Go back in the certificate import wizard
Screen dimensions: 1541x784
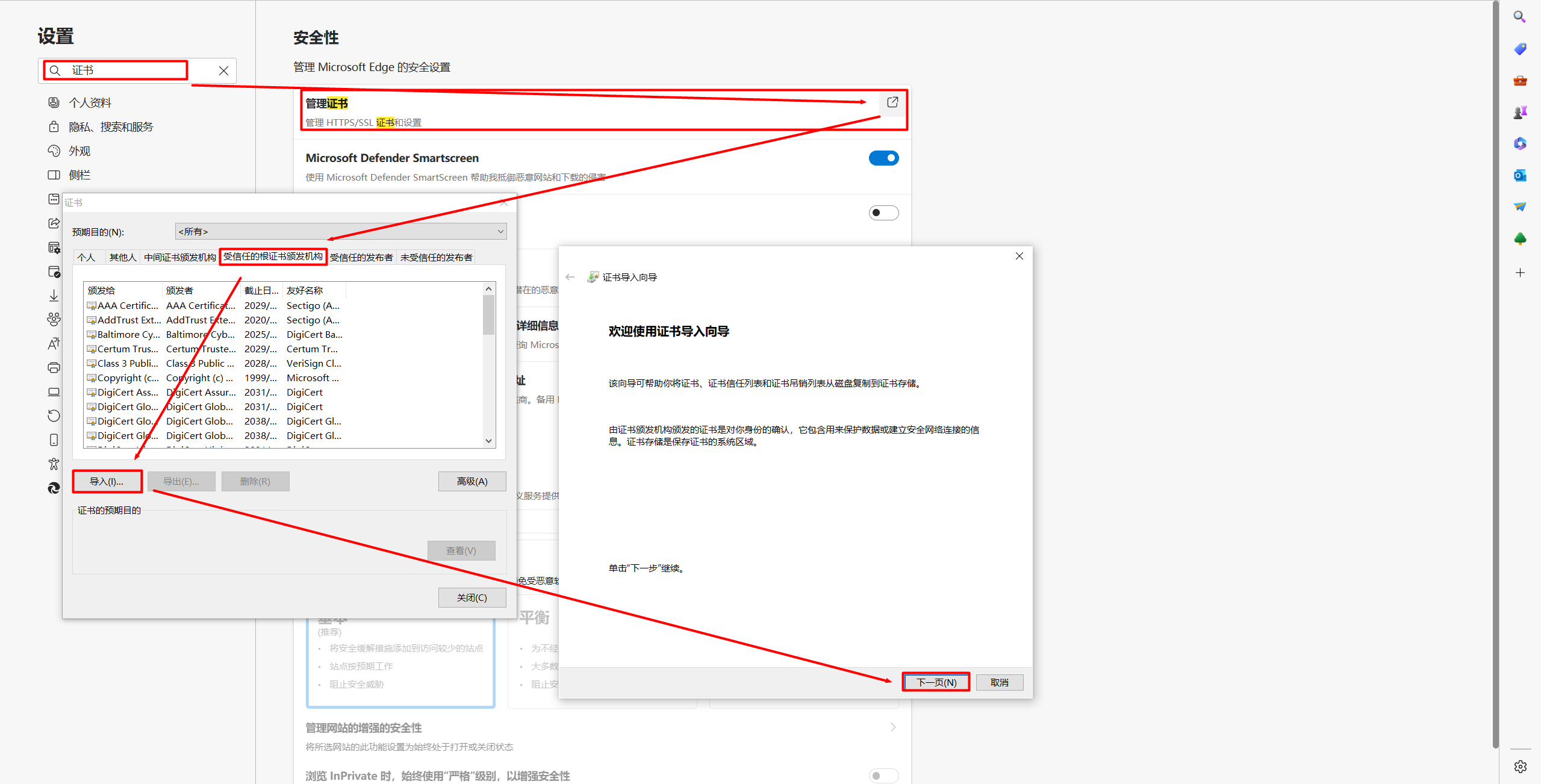(x=570, y=277)
